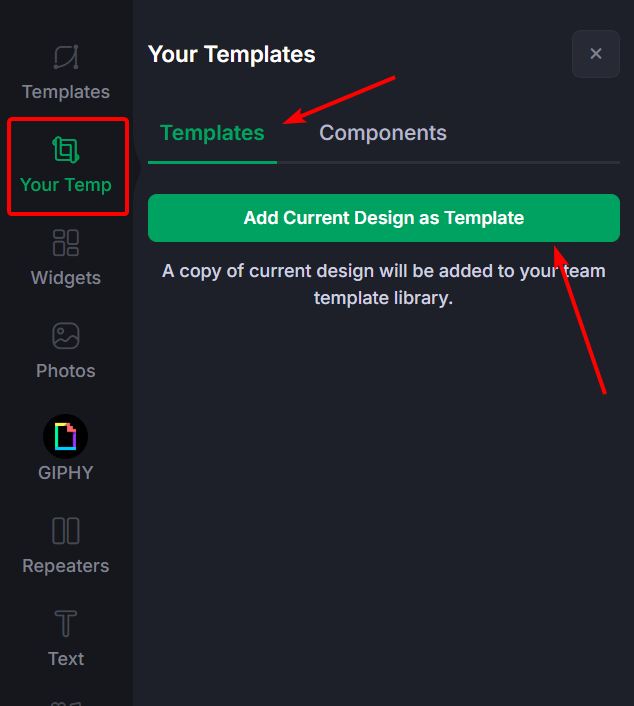
Task: Click the Your Temp label text
Action: (66, 185)
